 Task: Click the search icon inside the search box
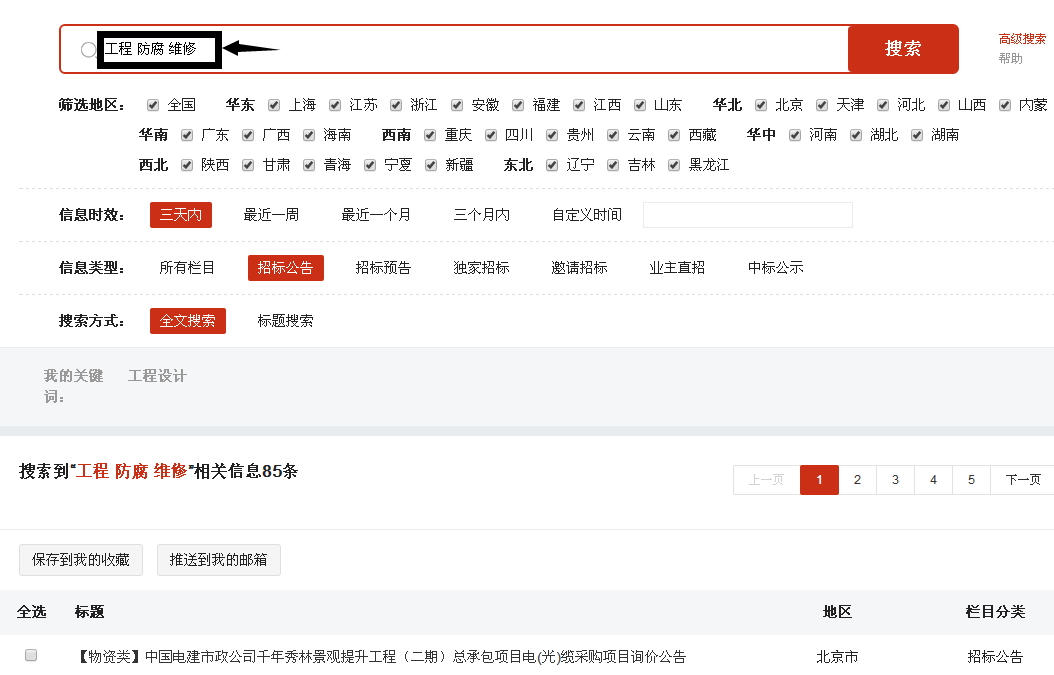point(88,50)
